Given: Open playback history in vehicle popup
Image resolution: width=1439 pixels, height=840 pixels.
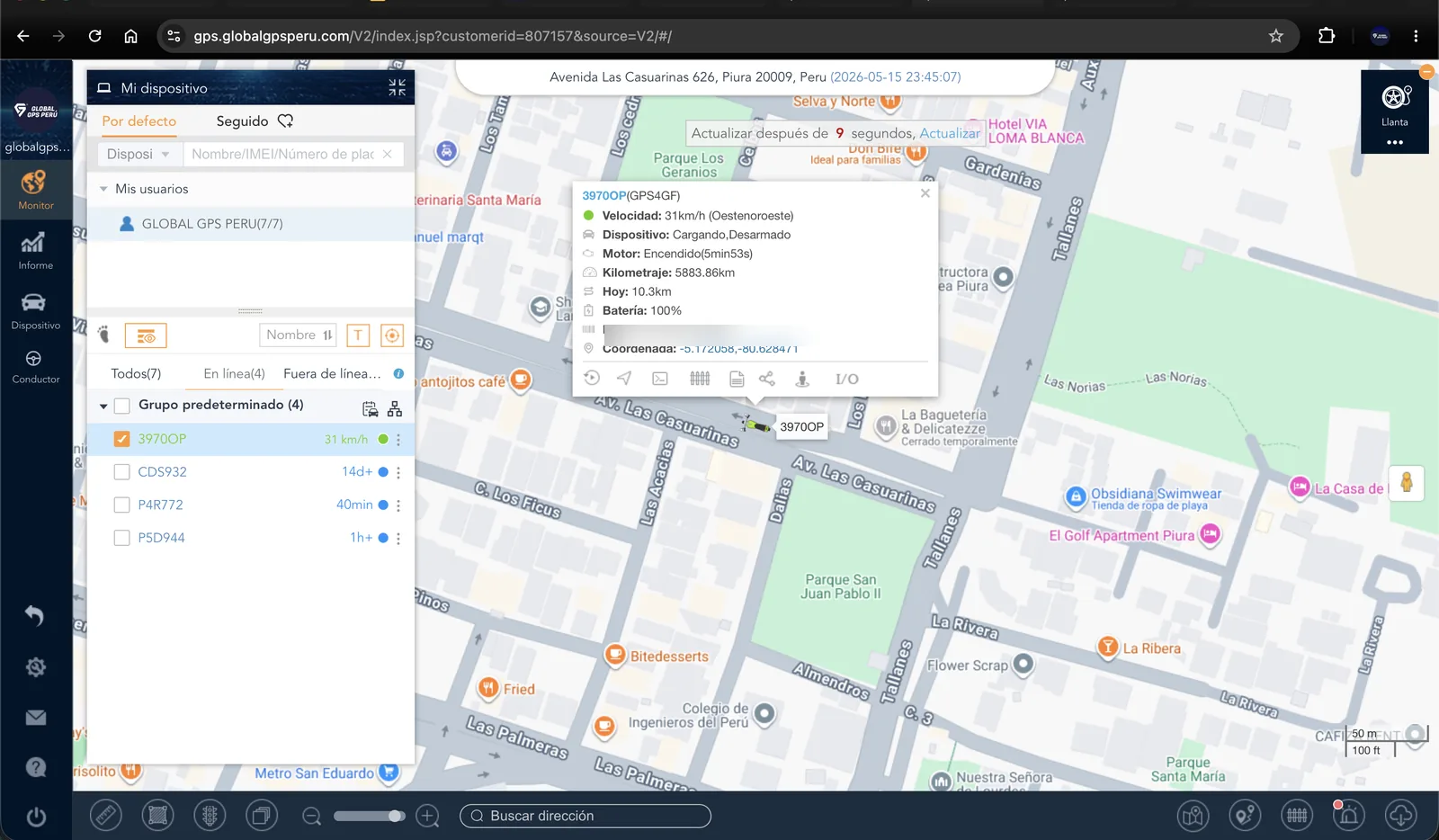Looking at the screenshot, I should coord(592,379).
